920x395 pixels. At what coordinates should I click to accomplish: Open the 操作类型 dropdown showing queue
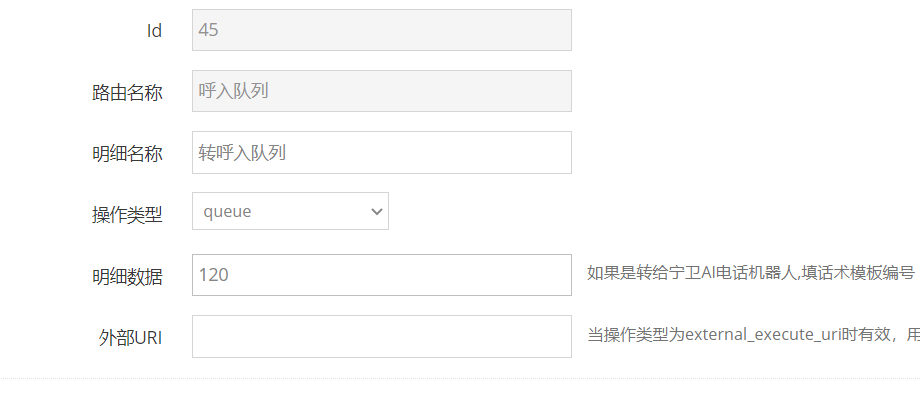click(290, 211)
